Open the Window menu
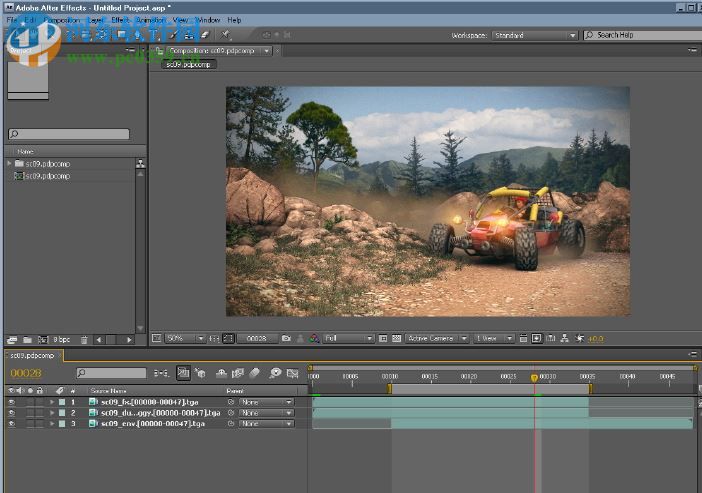 click(x=208, y=20)
